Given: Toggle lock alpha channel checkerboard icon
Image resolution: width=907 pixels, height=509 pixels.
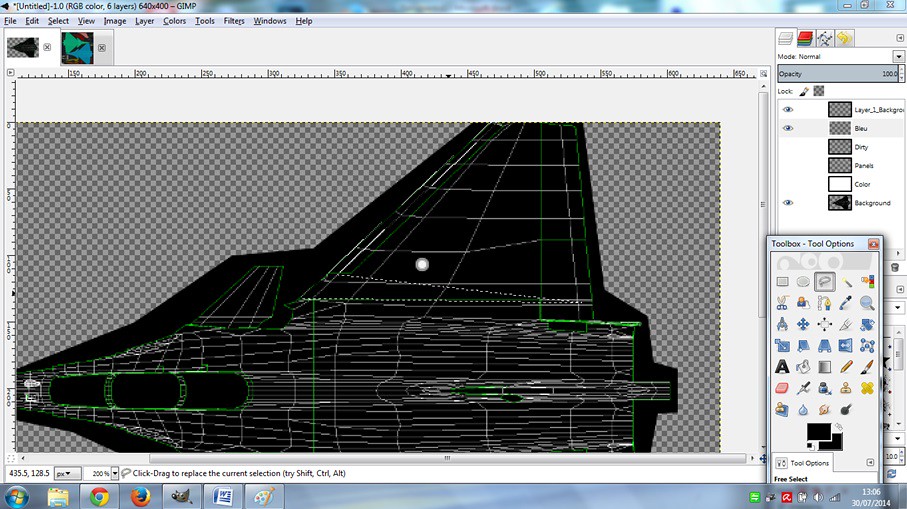Looking at the screenshot, I should coord(818,91).
